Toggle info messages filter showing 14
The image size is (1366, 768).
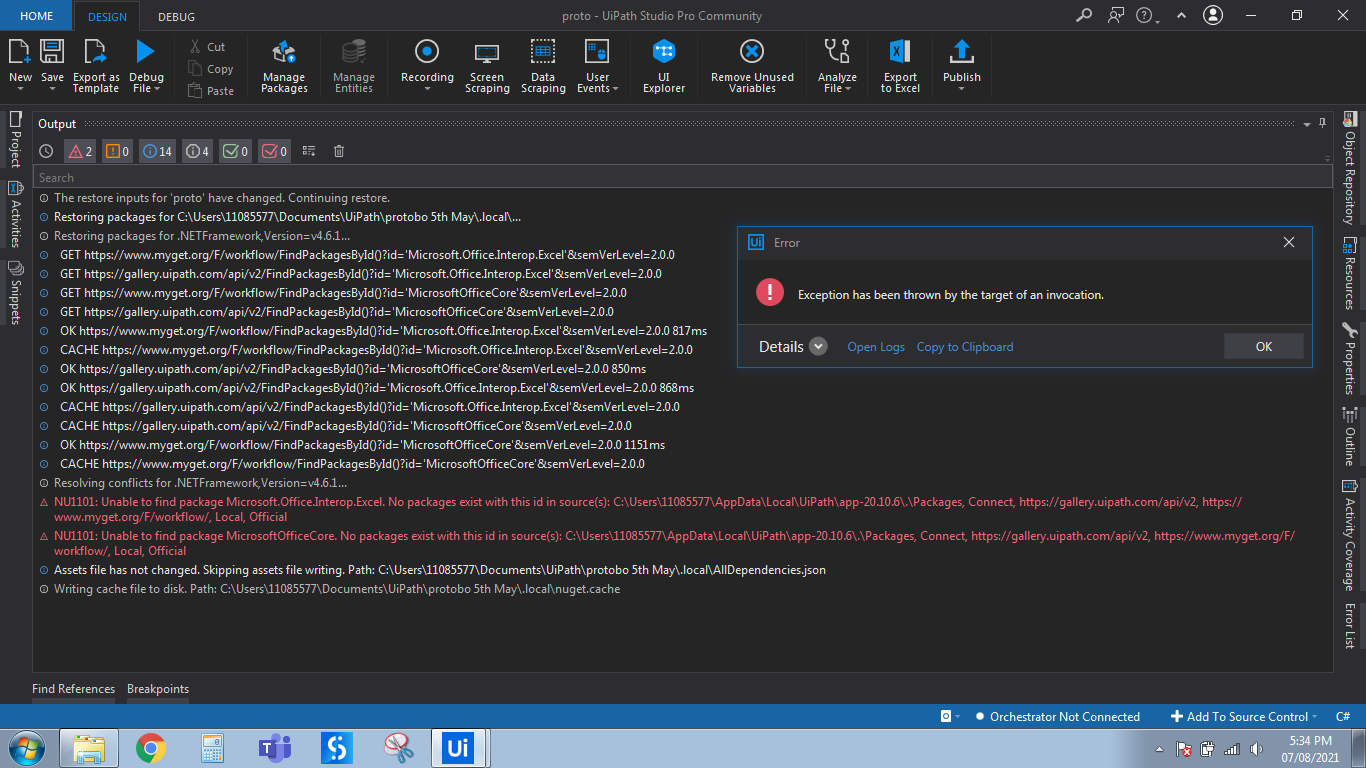pyautogui.click(x=157, y=151)
